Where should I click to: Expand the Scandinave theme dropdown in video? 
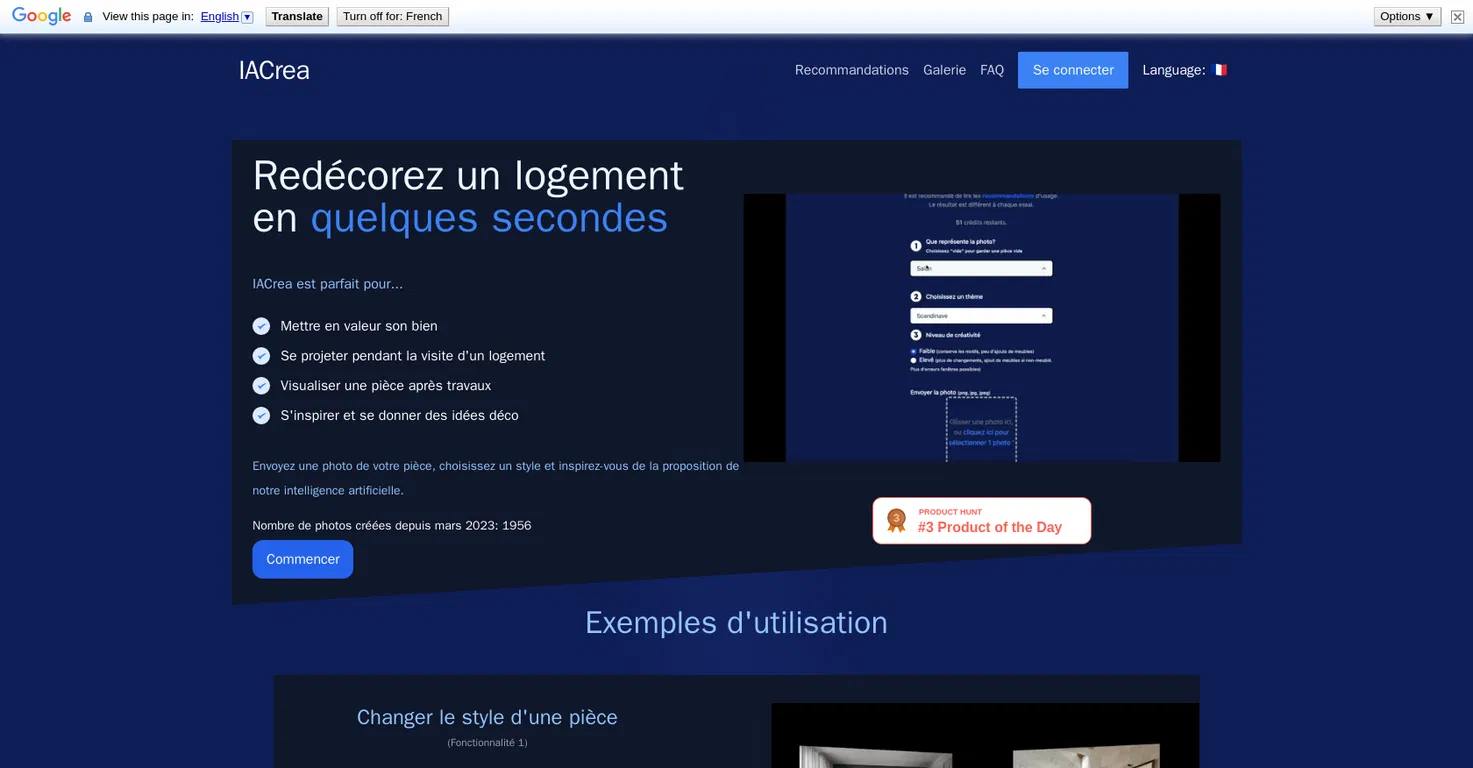(x=981, y=316)
